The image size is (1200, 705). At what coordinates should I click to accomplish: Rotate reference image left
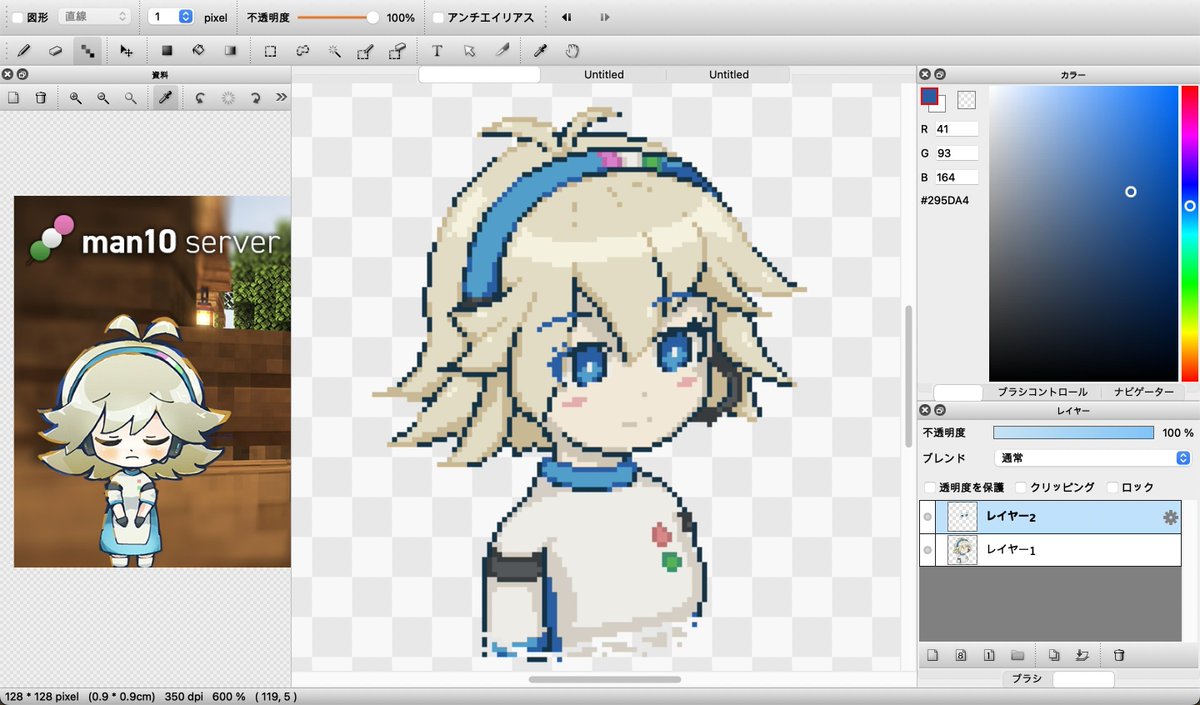pos(200,97)
